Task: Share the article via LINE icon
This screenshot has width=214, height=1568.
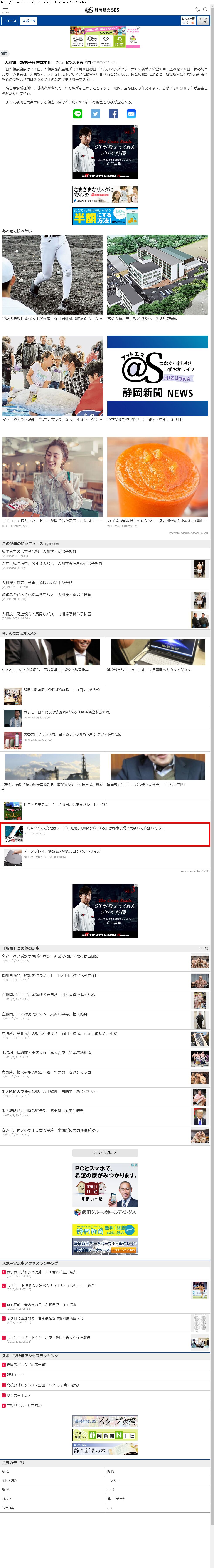Action: (78, 114)
